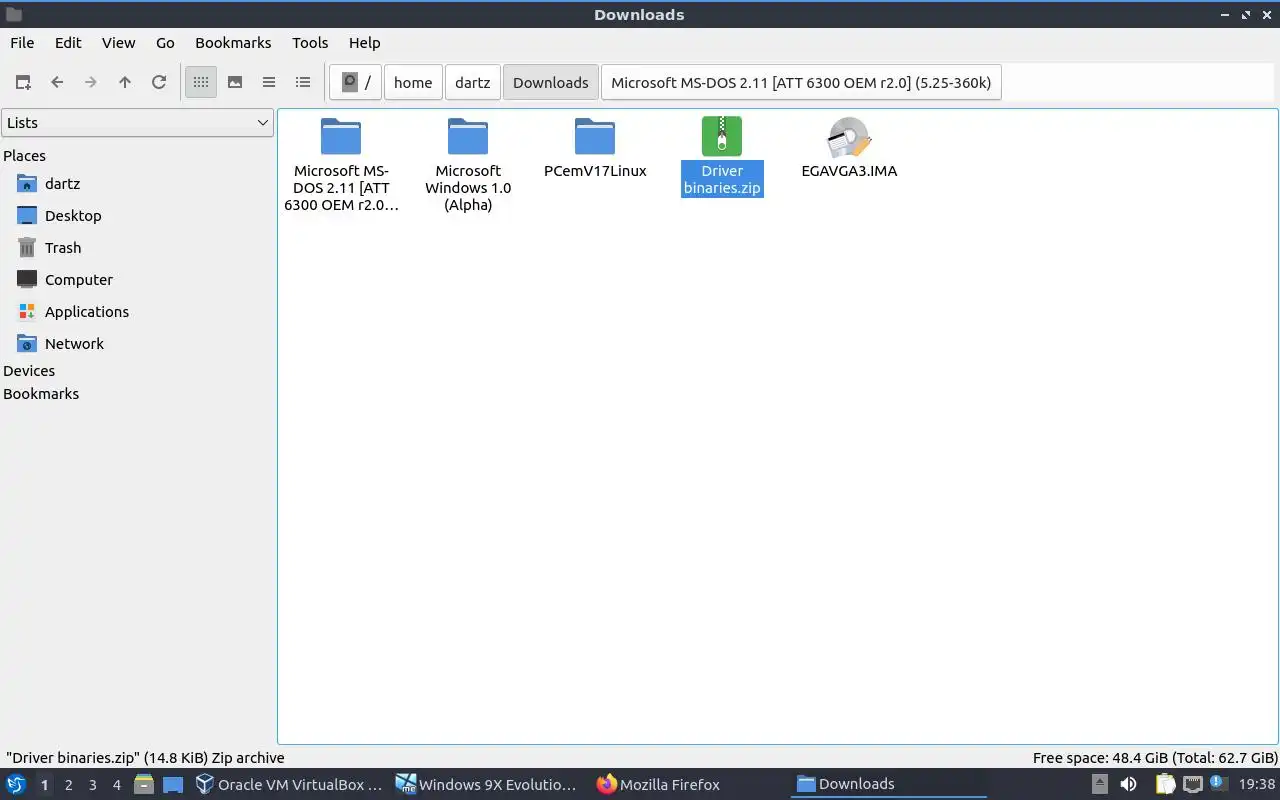Open removable media eject tray icon
1280x800 pixels.
pos(1099,785)
